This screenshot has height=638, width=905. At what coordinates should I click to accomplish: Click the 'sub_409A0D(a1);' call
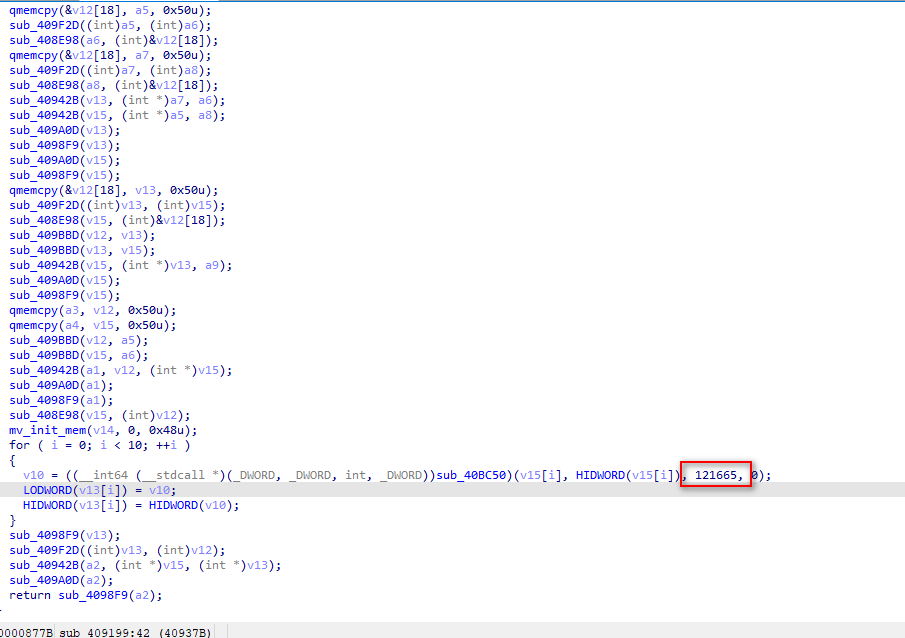click(61, 386)
